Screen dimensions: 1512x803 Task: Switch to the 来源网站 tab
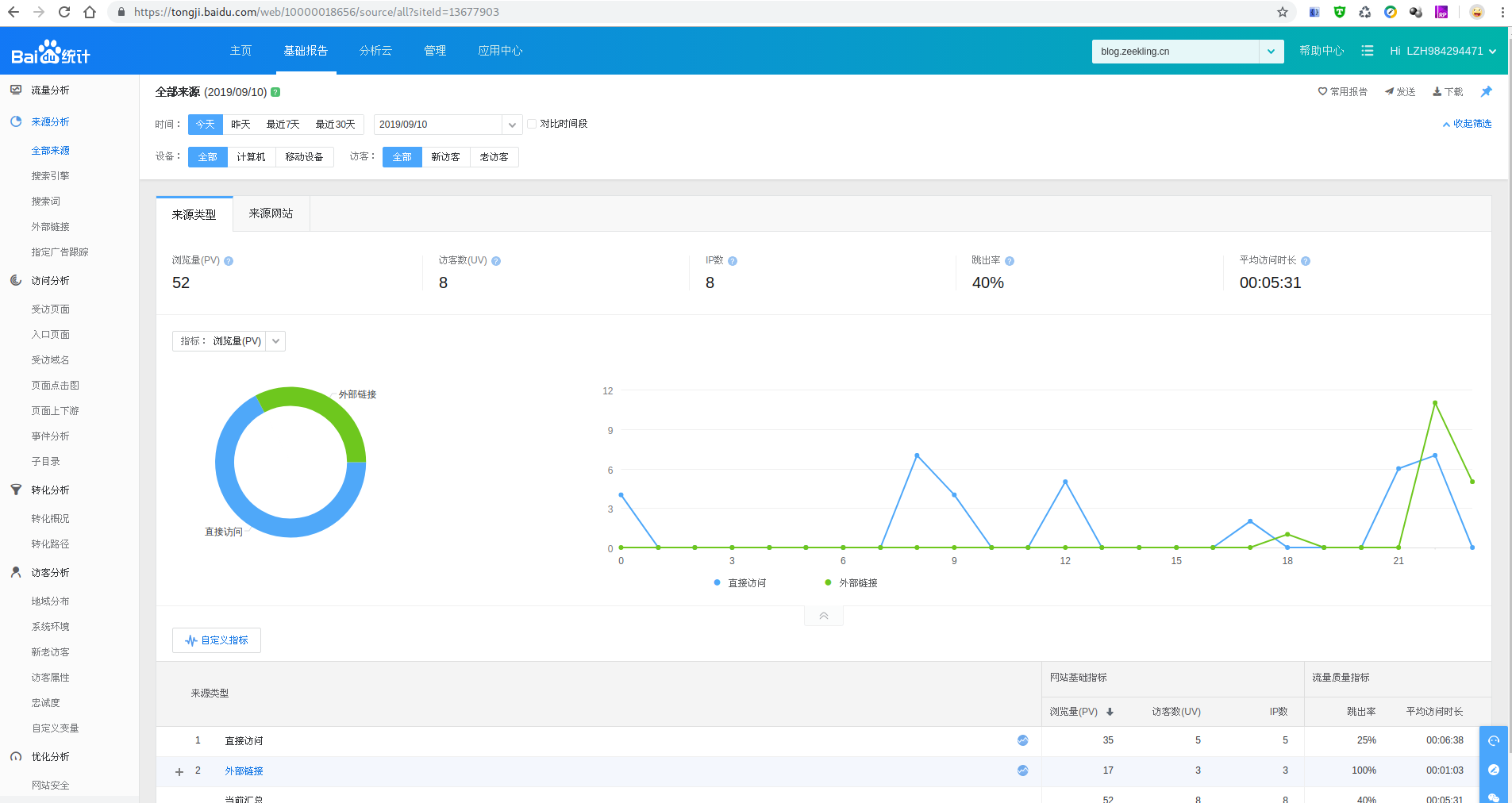(x=271, y=213)
